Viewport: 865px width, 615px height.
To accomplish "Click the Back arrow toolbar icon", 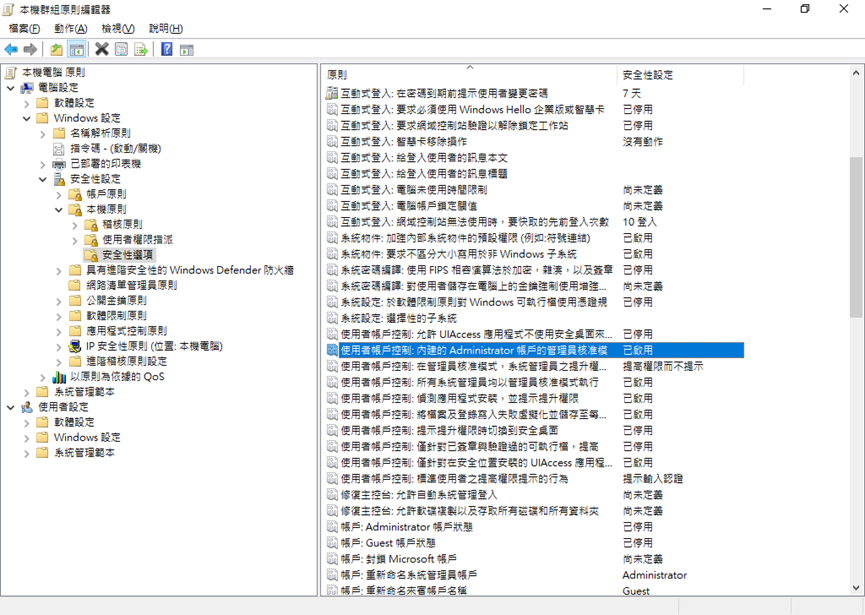I will pos(11,50).
